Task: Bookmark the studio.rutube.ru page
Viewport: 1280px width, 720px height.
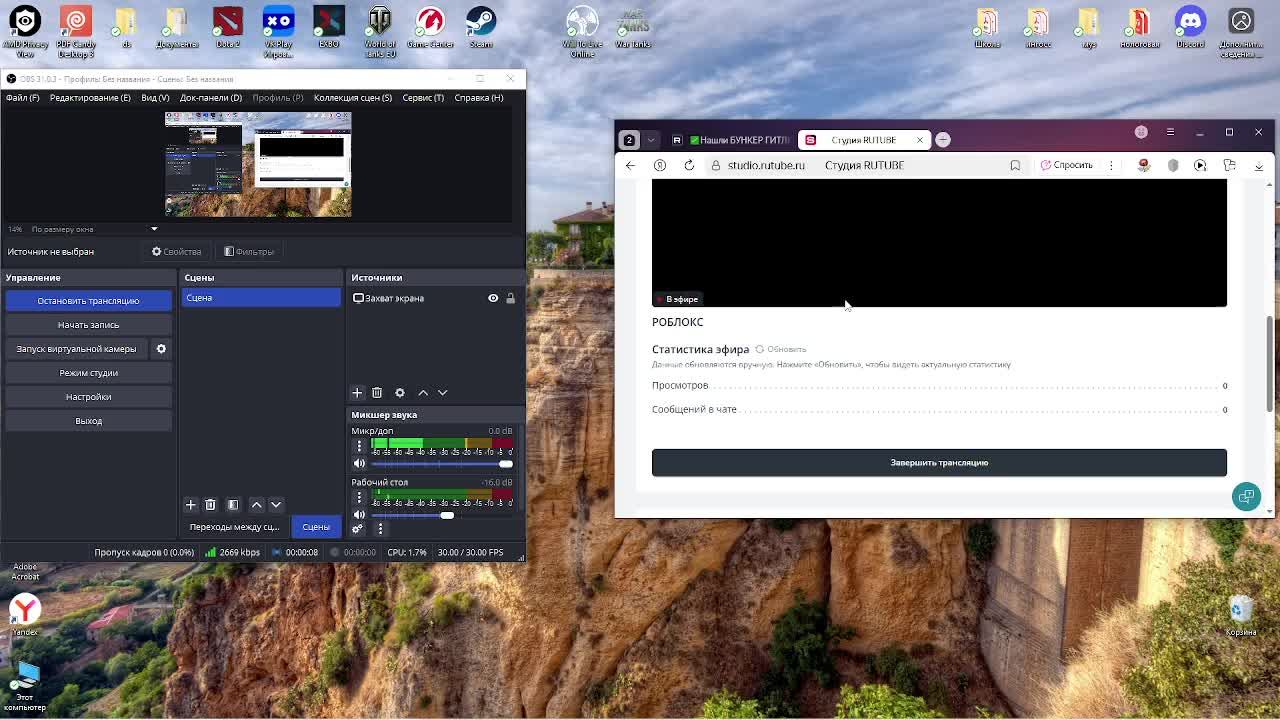Action: point(1015,165)
